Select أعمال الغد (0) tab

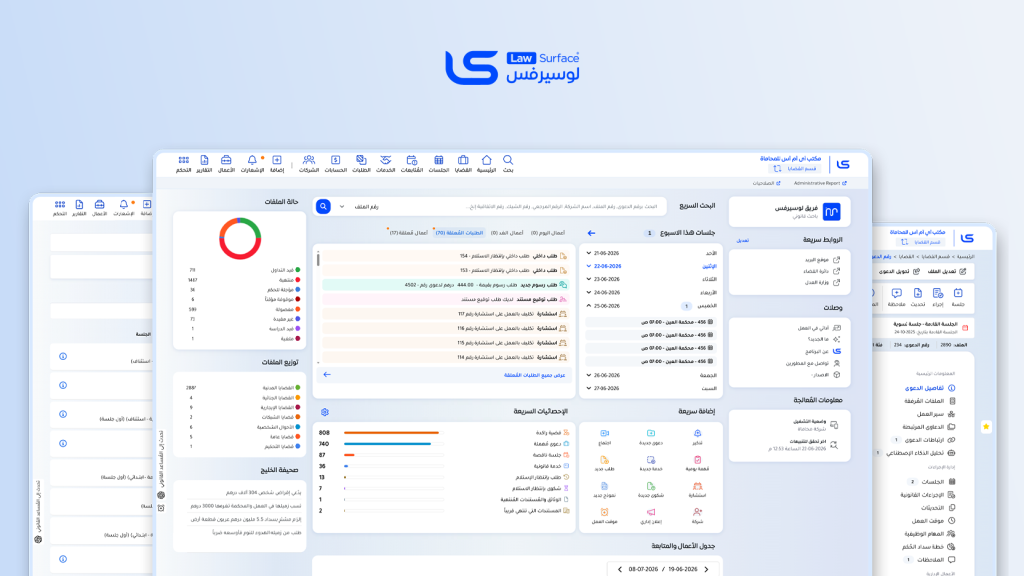tap(507, 232)
